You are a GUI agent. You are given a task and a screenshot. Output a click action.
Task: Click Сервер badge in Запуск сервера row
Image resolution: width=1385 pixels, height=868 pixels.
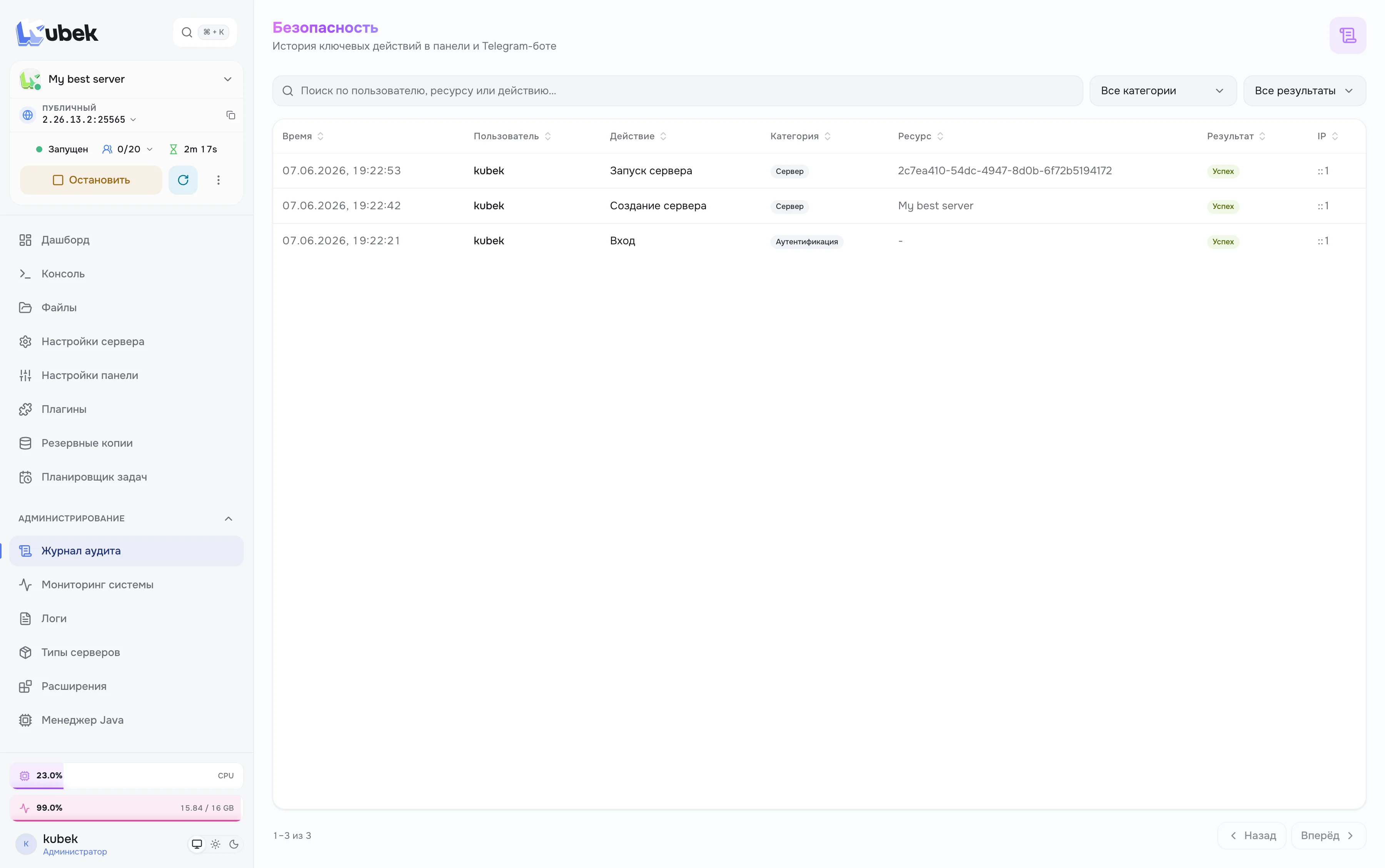[789, 171]
